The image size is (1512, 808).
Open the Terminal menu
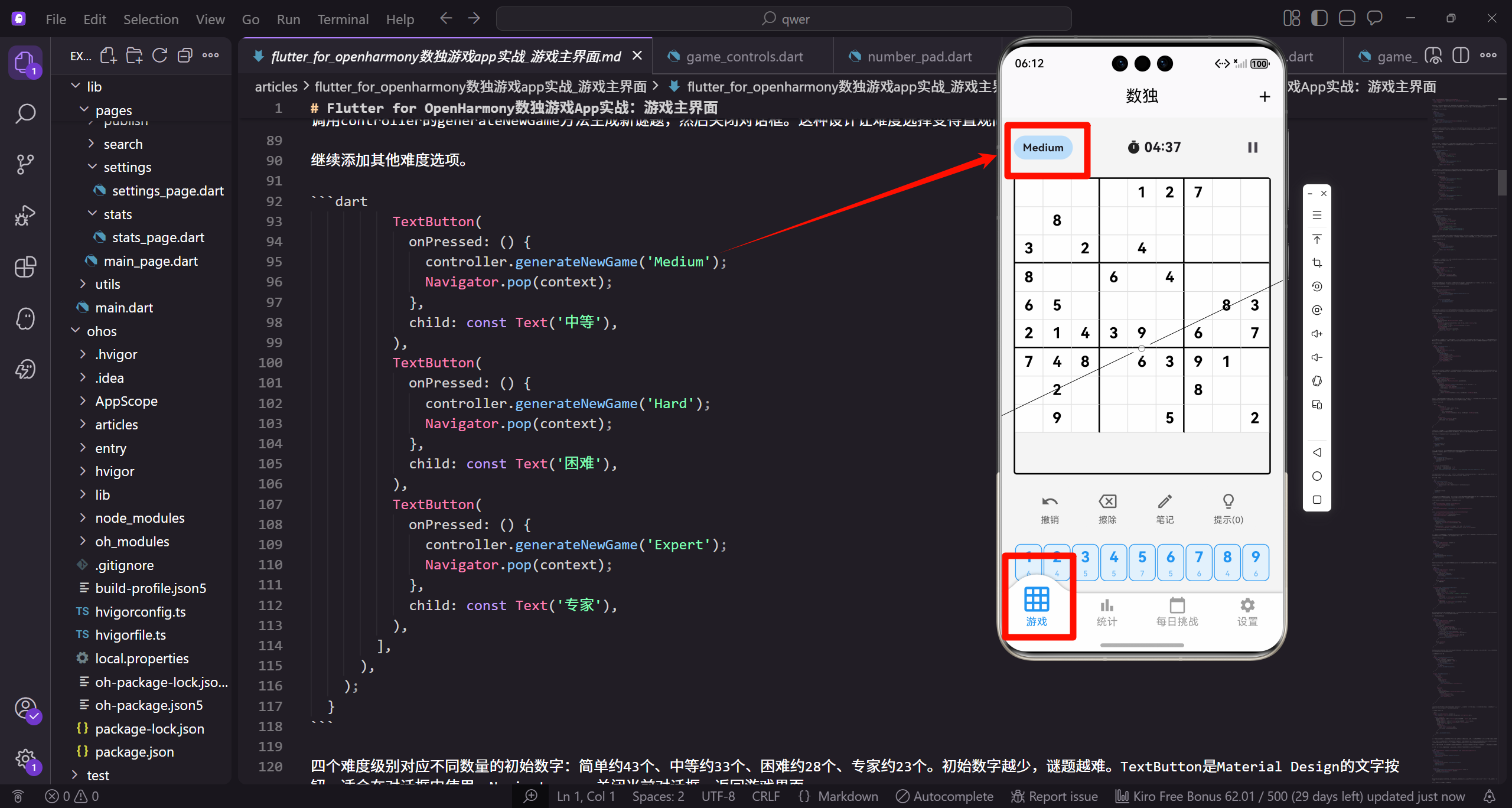coord(343,19)
